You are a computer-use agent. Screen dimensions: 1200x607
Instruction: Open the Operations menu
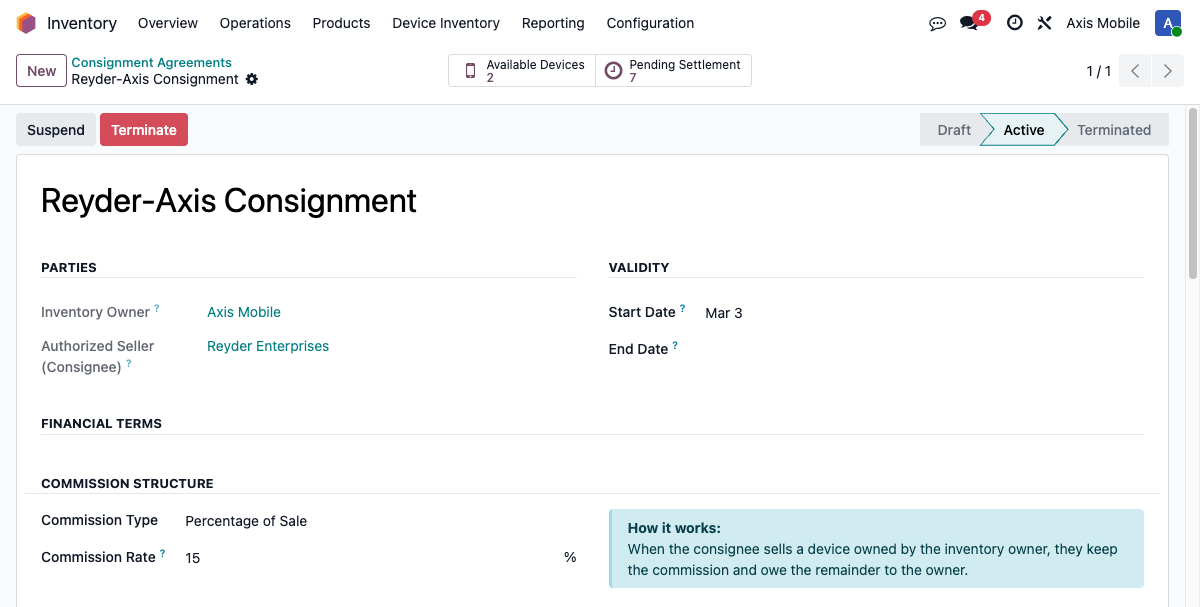click(x=255, y=23)
